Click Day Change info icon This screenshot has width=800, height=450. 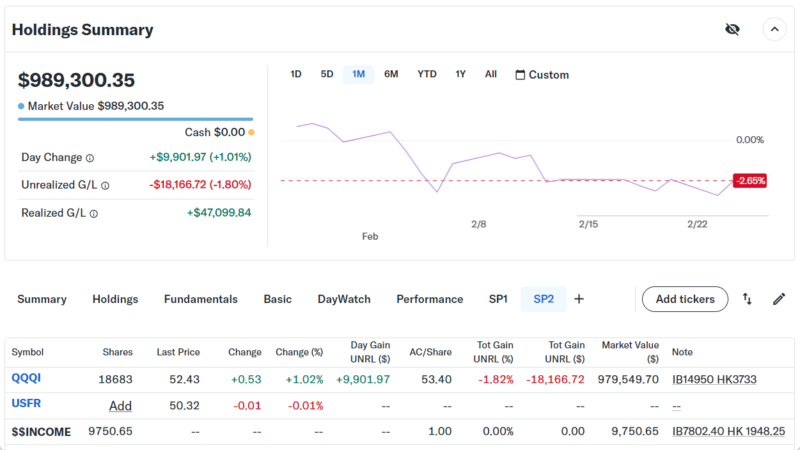tap(90, 158)
